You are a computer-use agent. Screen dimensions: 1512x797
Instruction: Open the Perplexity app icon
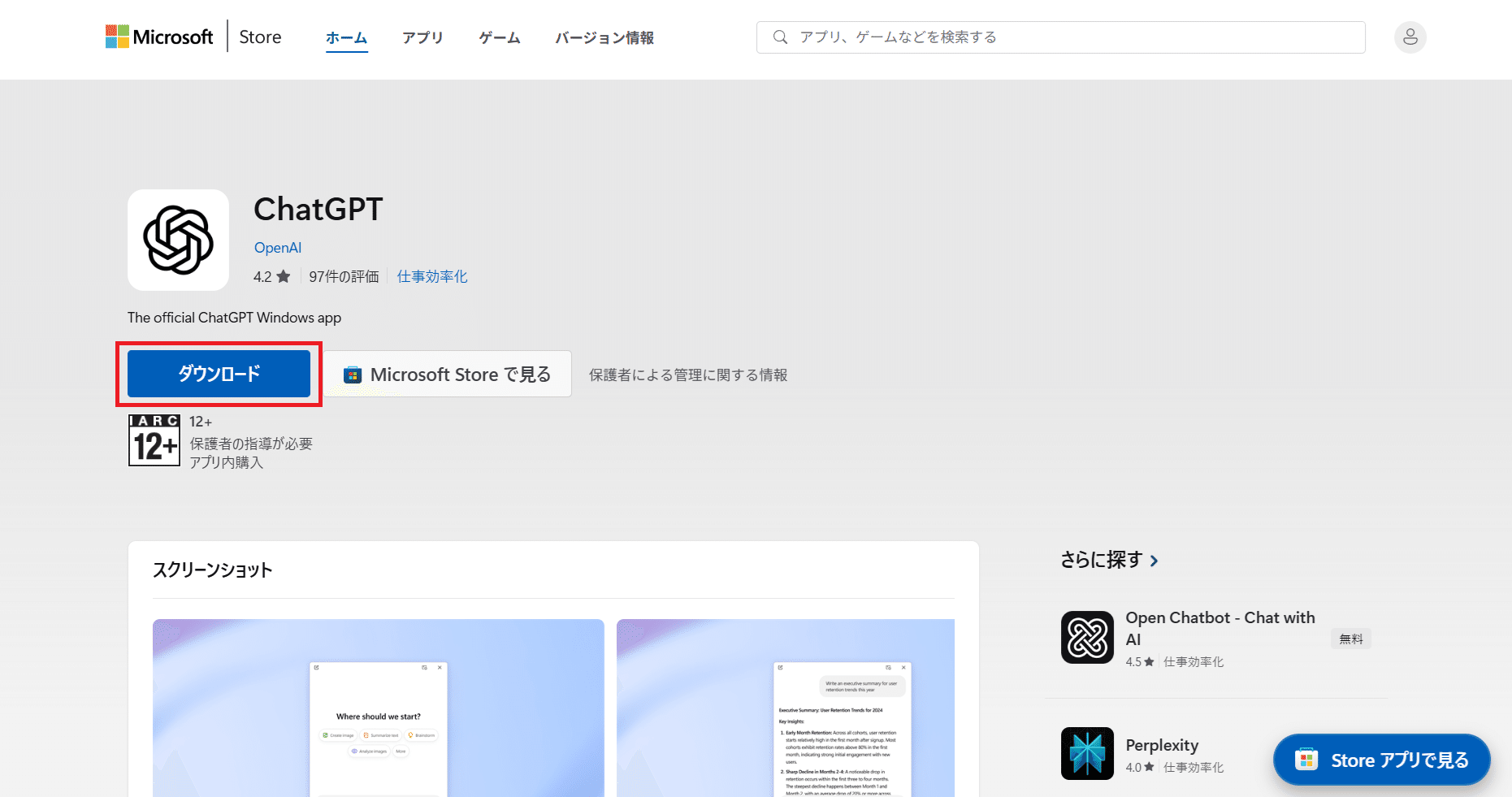1087,753
